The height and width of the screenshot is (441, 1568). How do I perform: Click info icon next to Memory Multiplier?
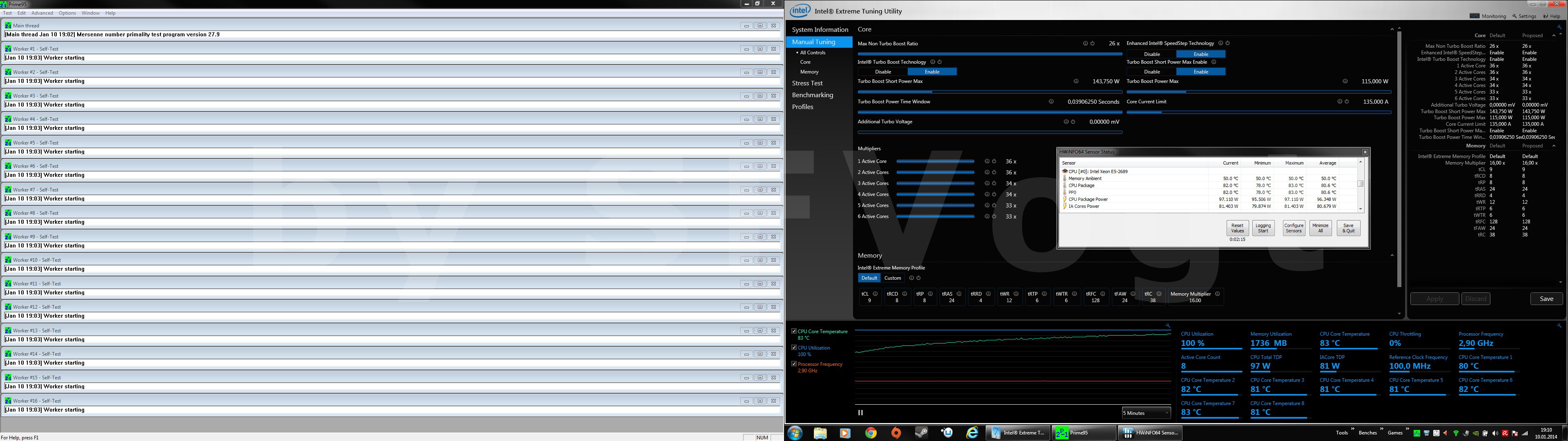pyautogui.click(x=1217, y=294)
